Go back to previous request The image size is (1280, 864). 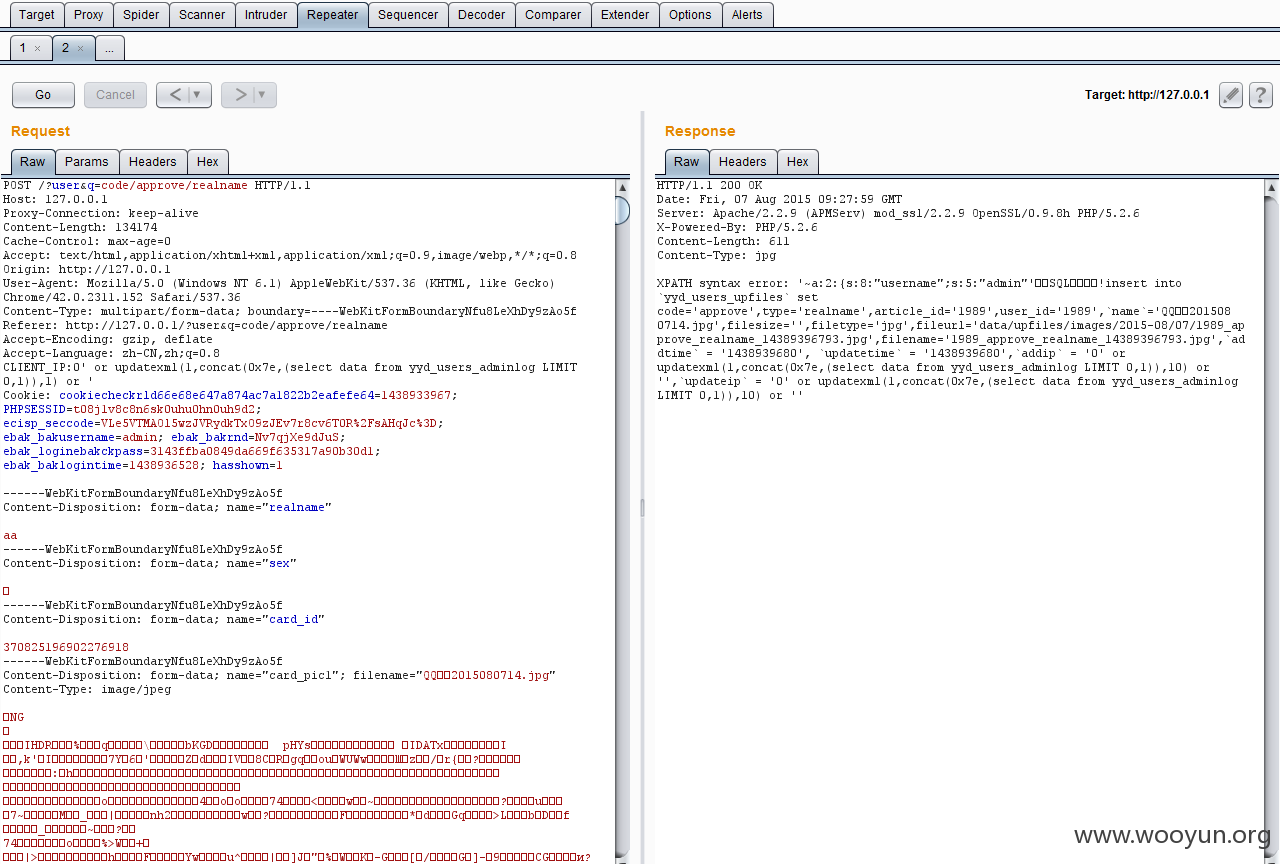coord(174,95)
